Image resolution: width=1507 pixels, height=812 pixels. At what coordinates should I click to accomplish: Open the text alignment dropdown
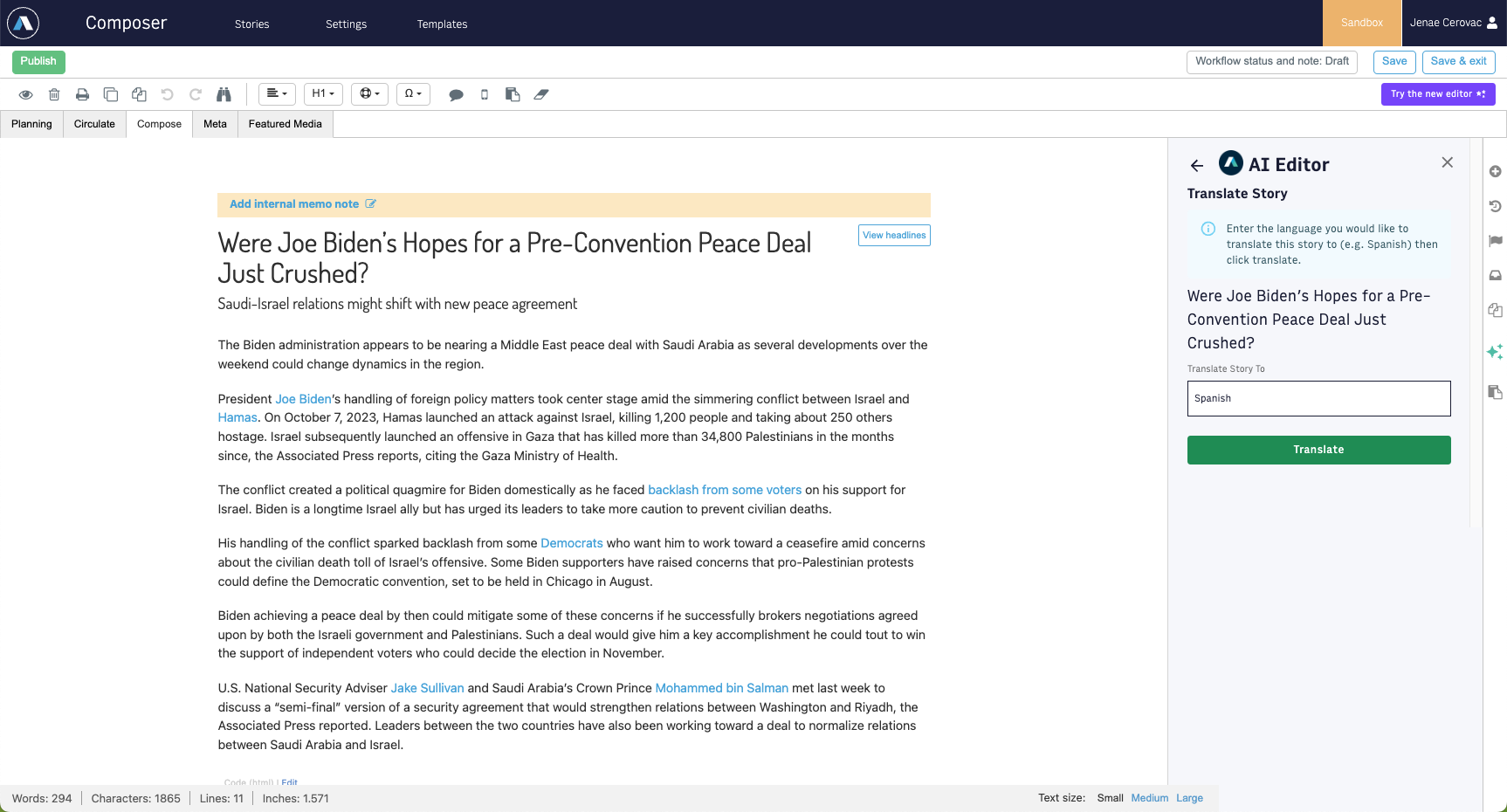(x=277, y=93)
